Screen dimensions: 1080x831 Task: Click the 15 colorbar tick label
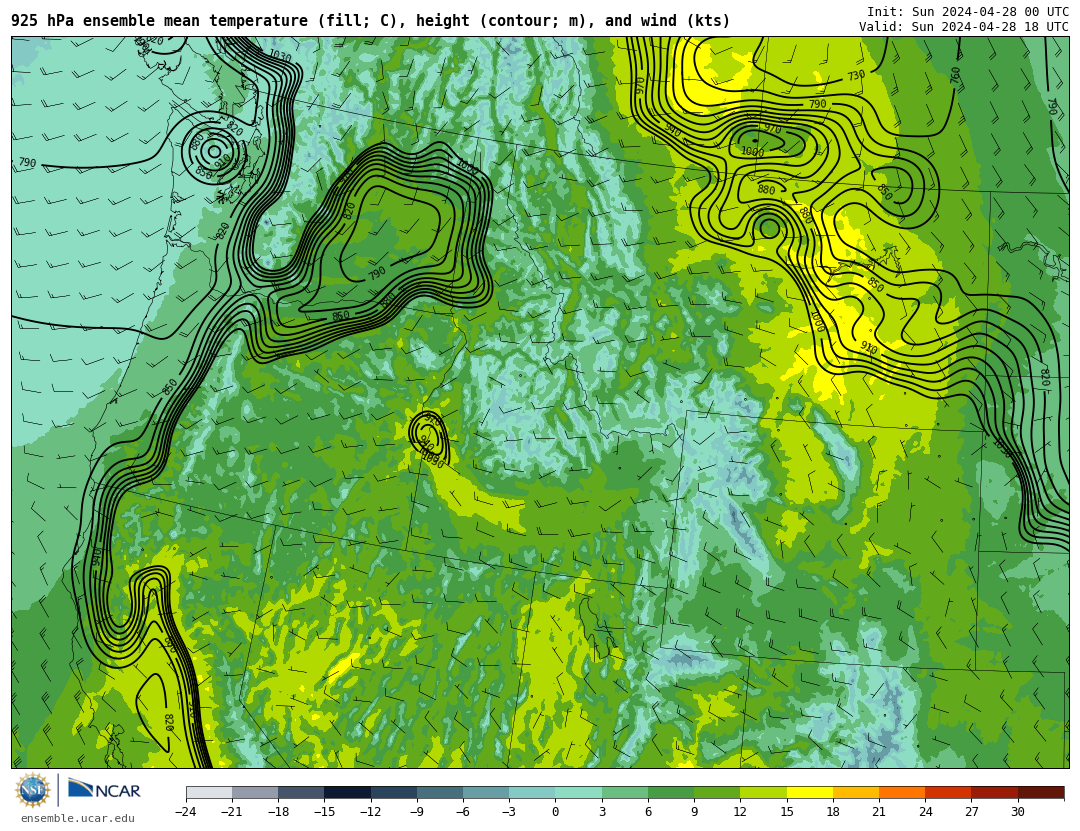click(x=787, y=812)
